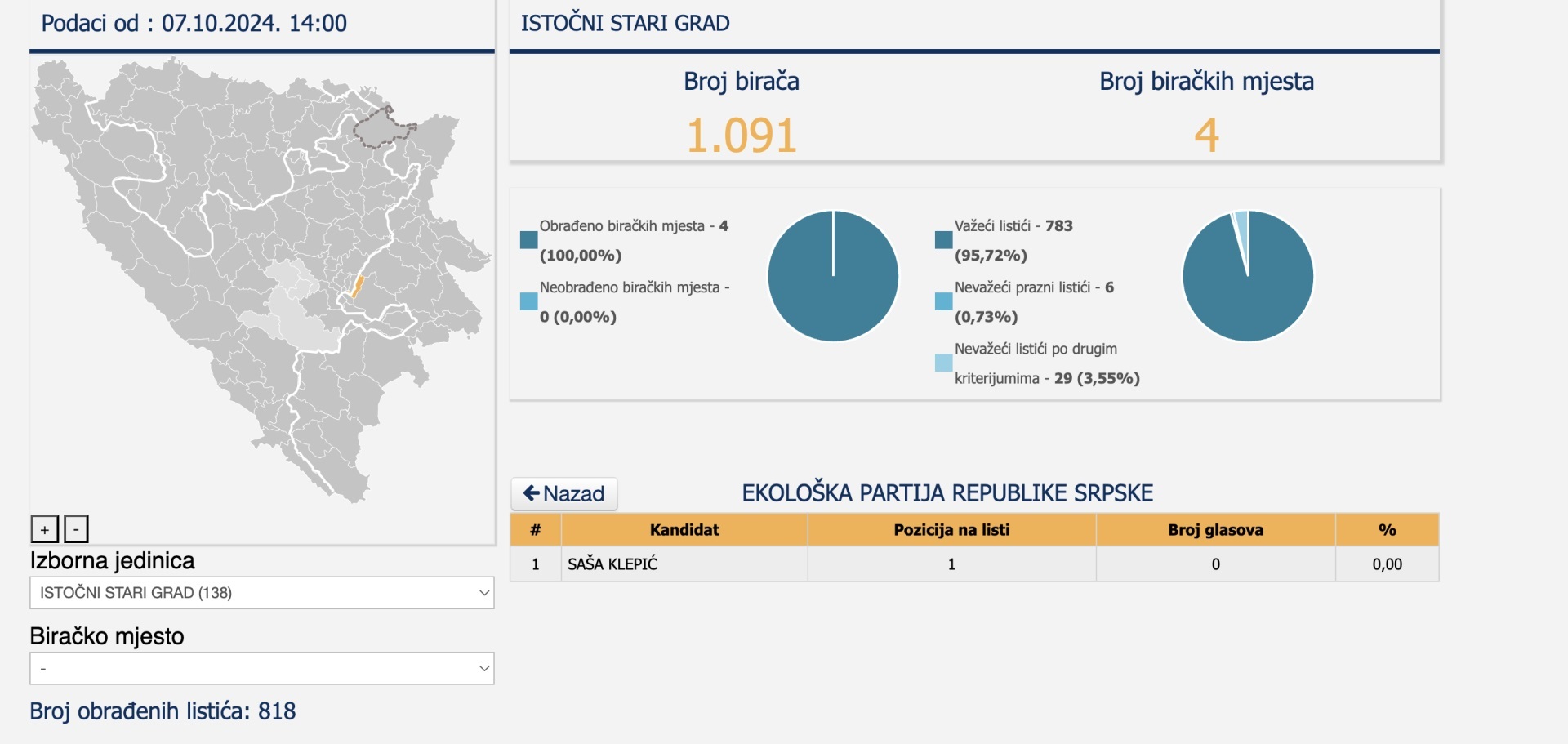Image resolution: width=1568 pixels, height=744 pixels.
Task: Click the Kandidat column header
Action: (684, 530)
